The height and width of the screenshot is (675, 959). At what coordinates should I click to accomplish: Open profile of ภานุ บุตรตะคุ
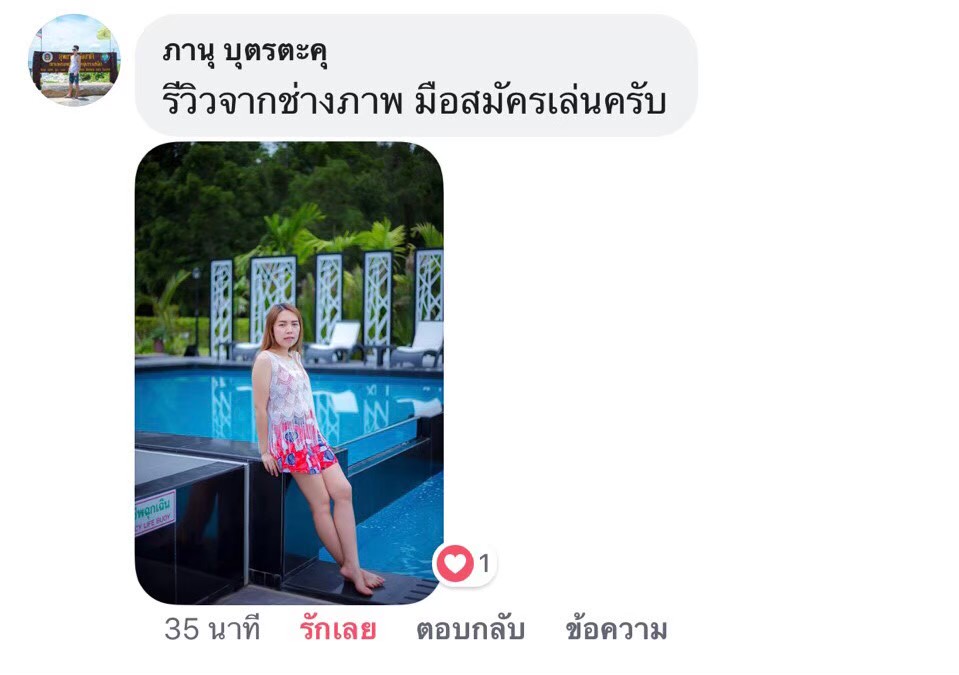245,53
